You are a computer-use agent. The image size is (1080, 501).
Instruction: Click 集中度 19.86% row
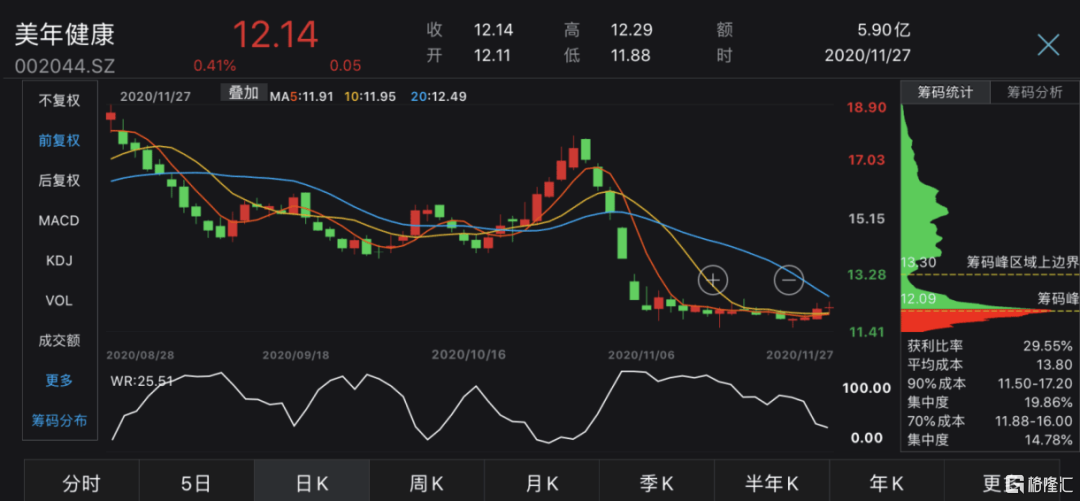pos(990,402)
